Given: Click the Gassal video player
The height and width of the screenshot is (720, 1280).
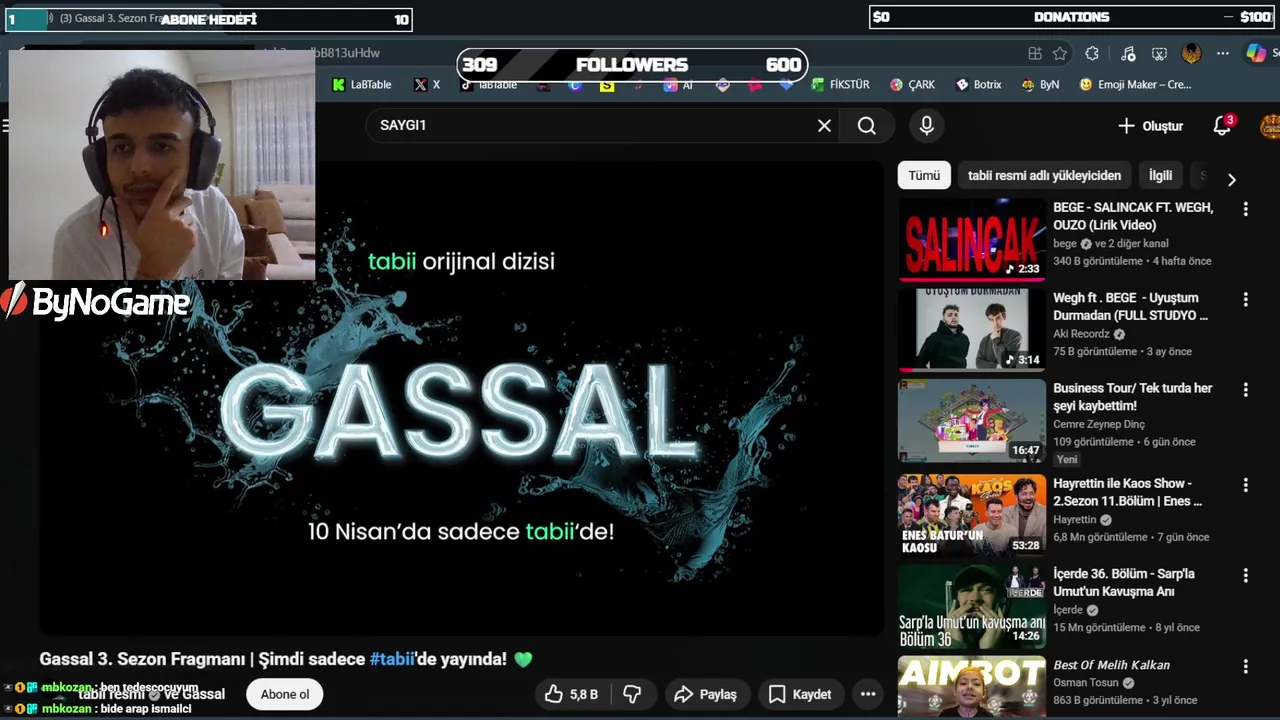Looking at the screenshot, I should tap(461, 397).
